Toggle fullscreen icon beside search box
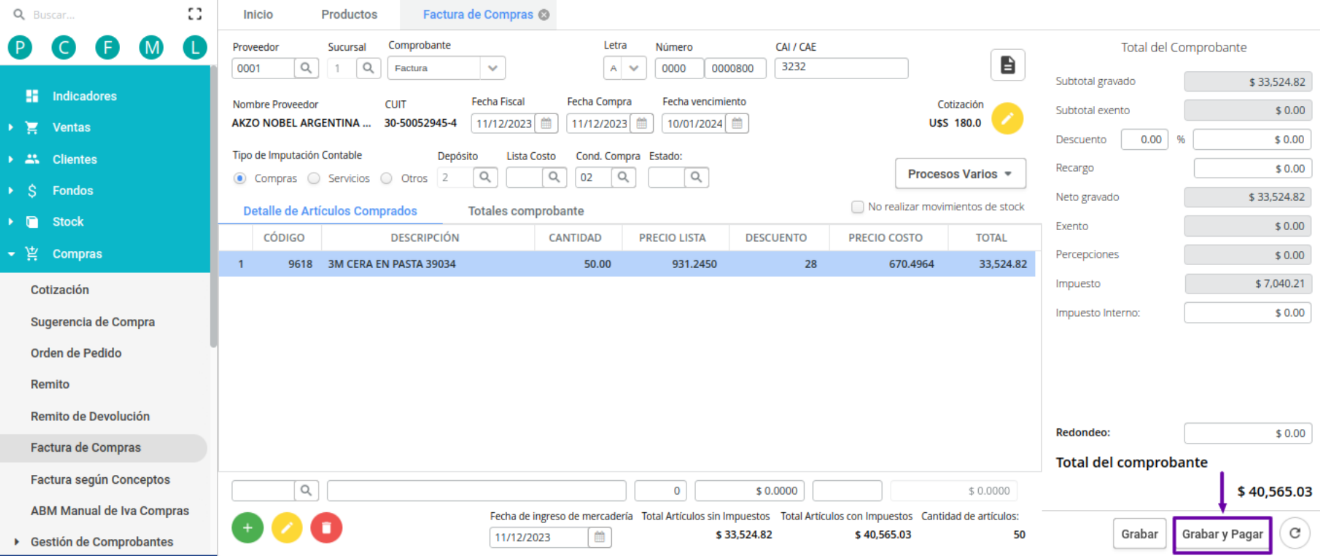 [x=195, y=14]
